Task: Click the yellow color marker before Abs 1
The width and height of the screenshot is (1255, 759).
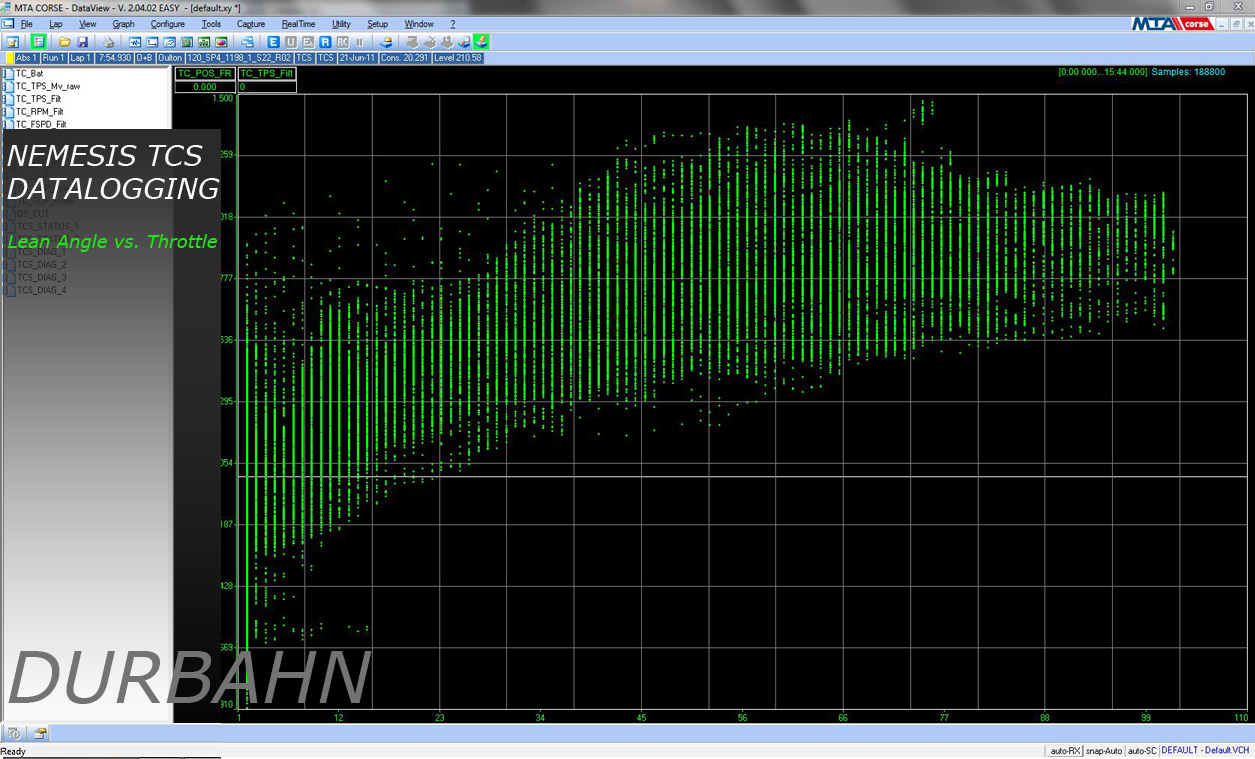Action: [9, 58]
